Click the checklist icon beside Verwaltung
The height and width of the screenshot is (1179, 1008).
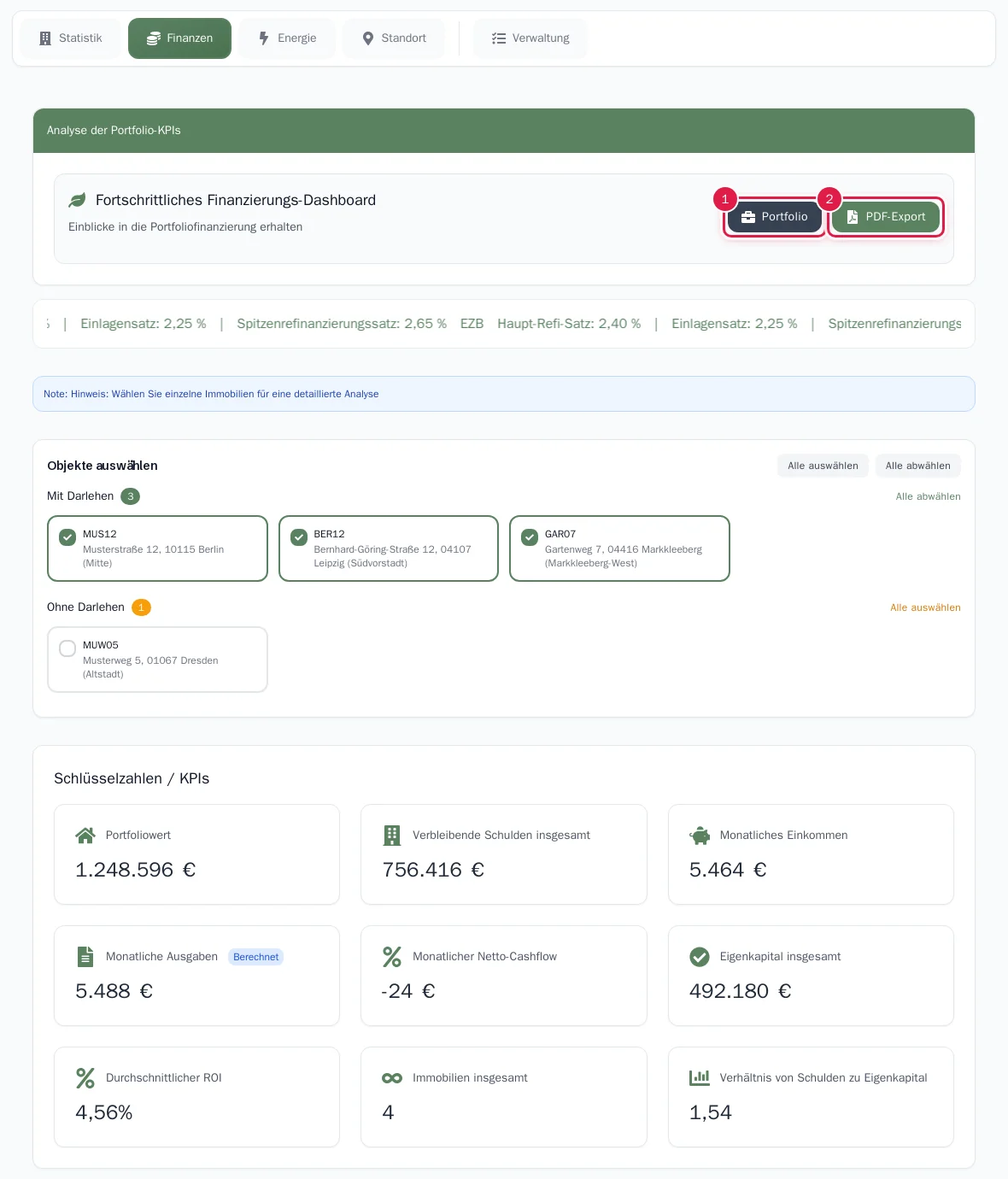click(499, 38)
